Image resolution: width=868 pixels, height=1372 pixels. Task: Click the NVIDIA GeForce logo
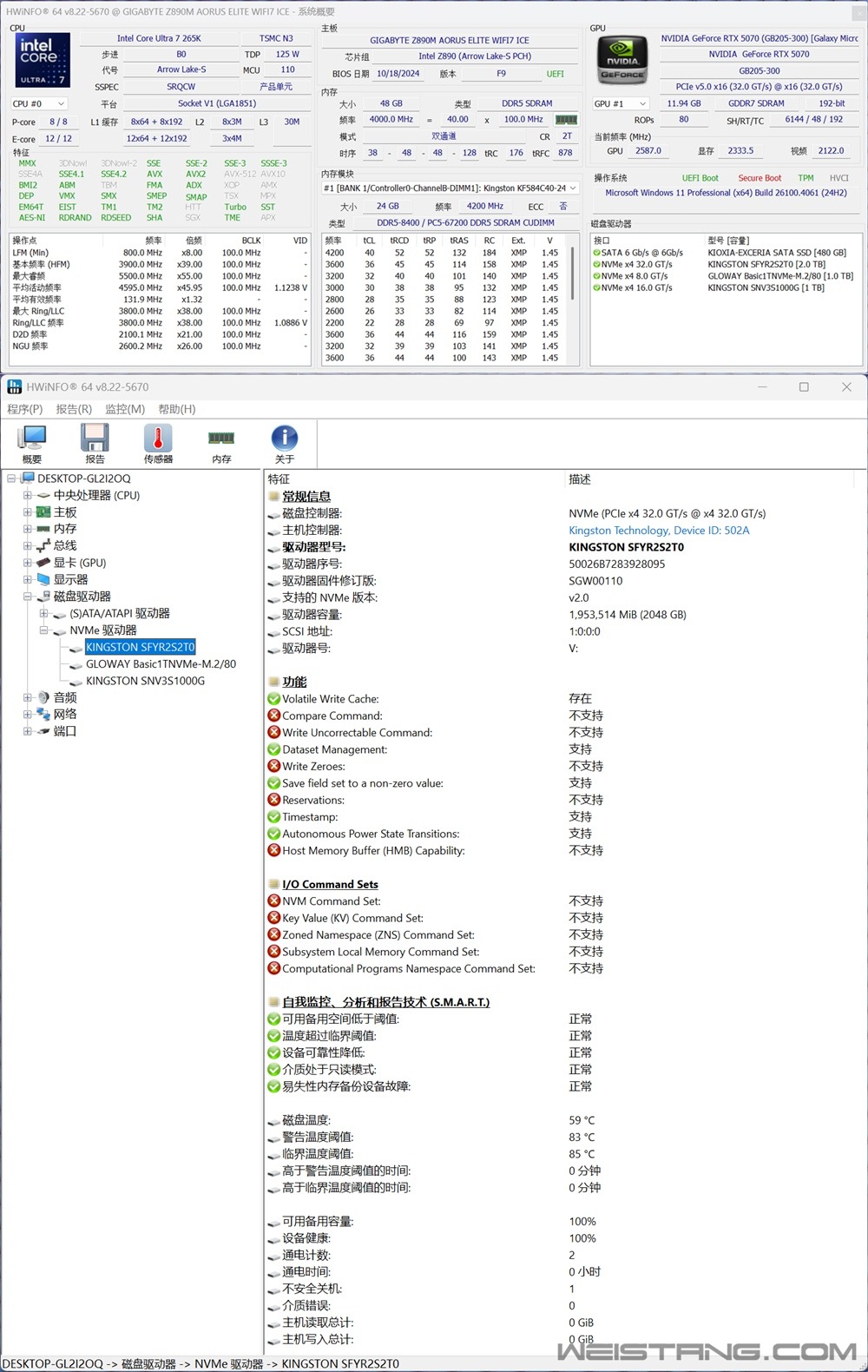click(621, 60)
